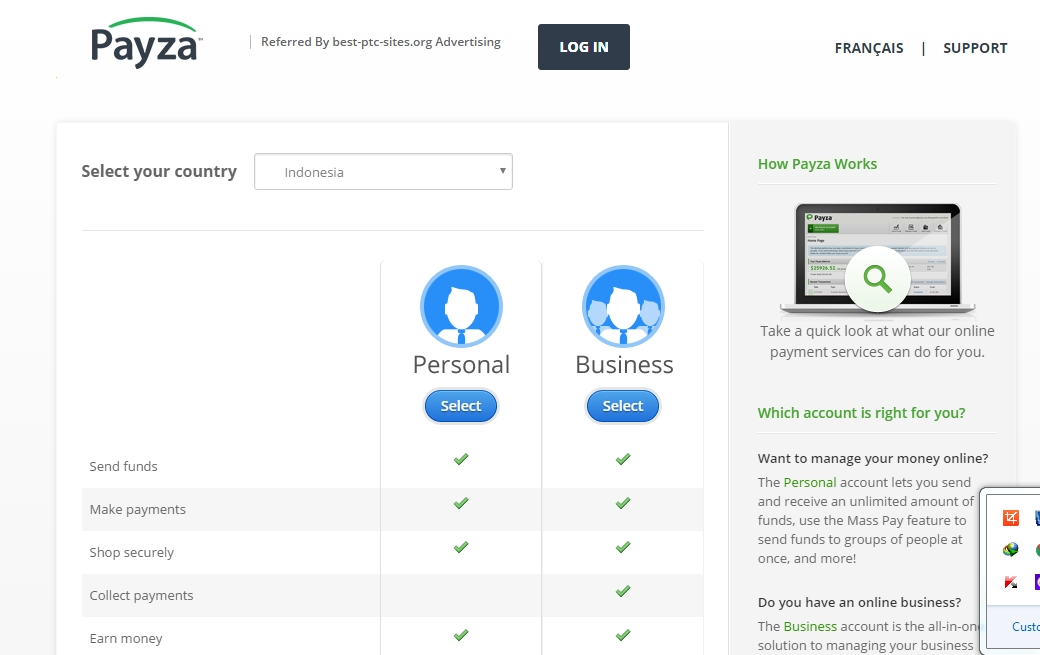Click the Internet Download Manager tray icon

tap(1011, 550)
